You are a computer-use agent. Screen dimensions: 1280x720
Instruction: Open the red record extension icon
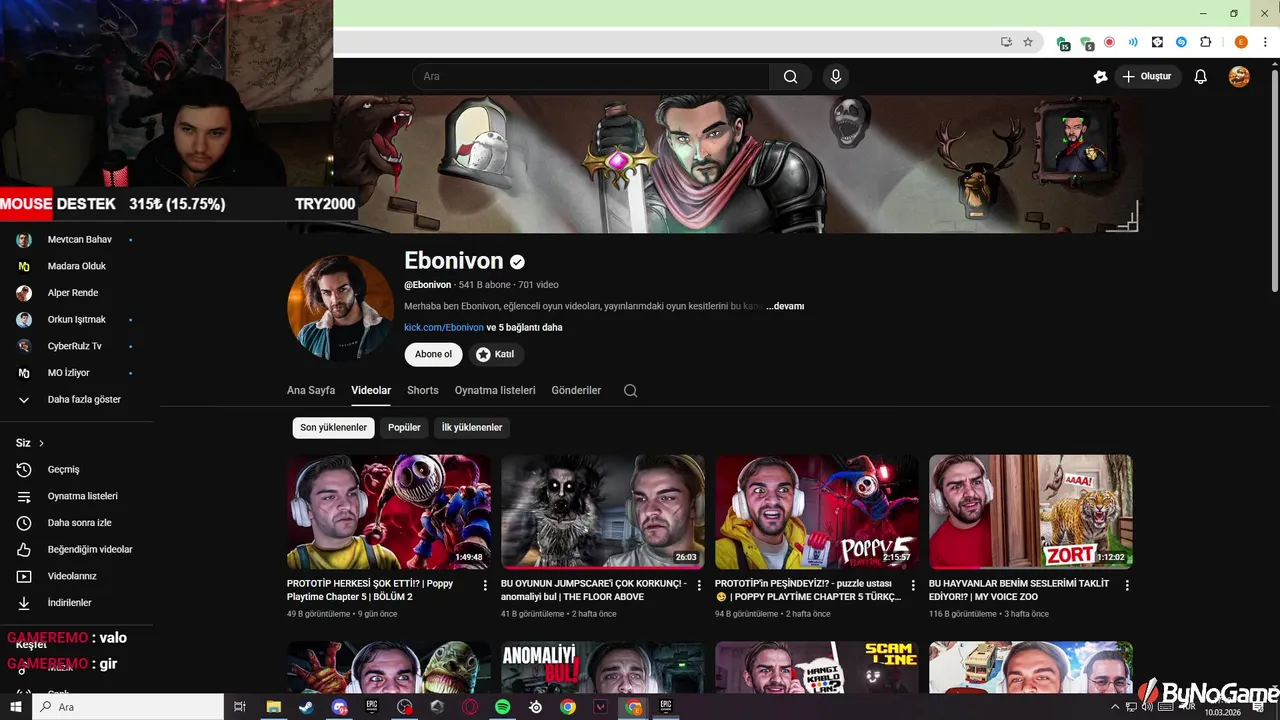[1110, 42]
